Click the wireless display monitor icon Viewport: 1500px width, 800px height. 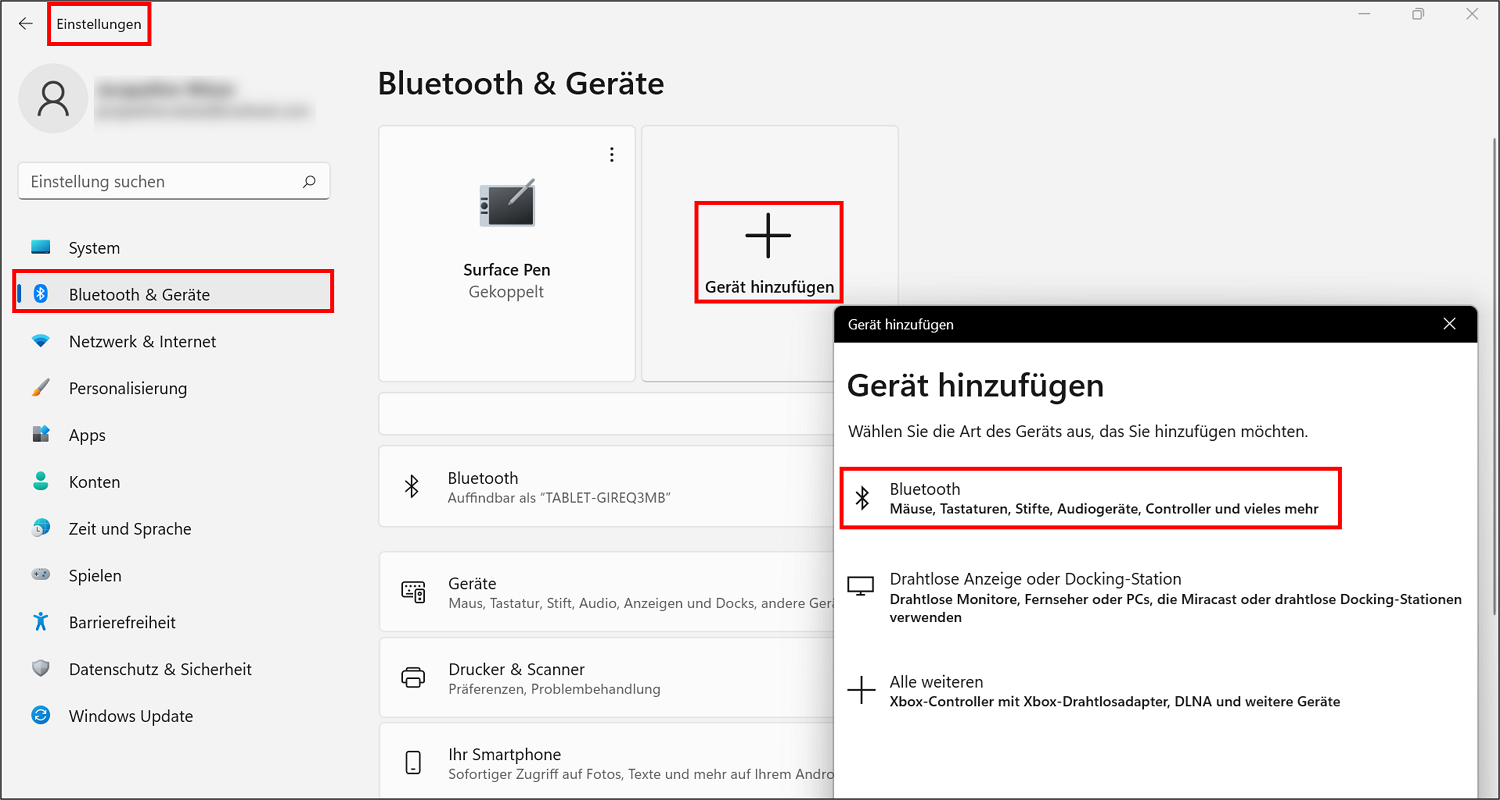point(861,586)
